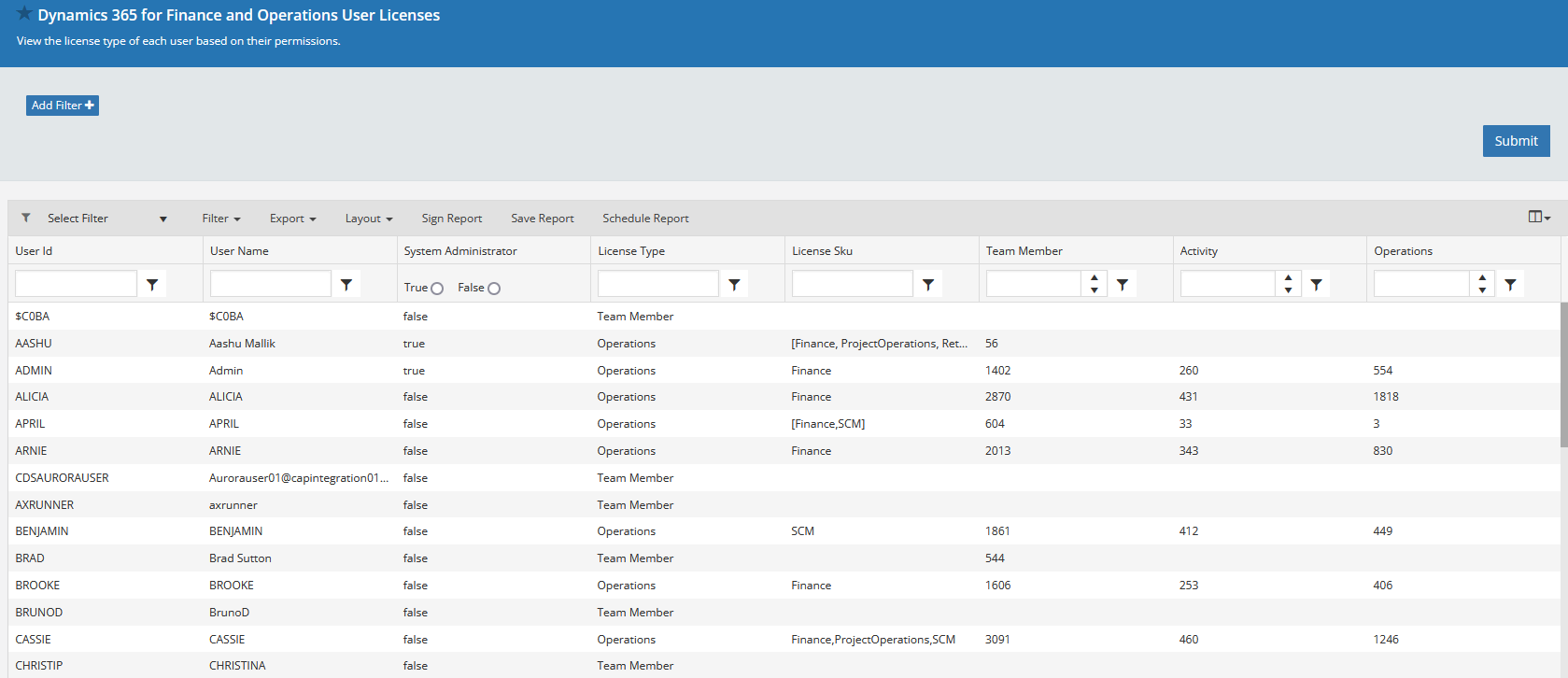Click the License Type column header
Image resolution: width=1568 pixels, height=678 pixels.
(688, 250)
